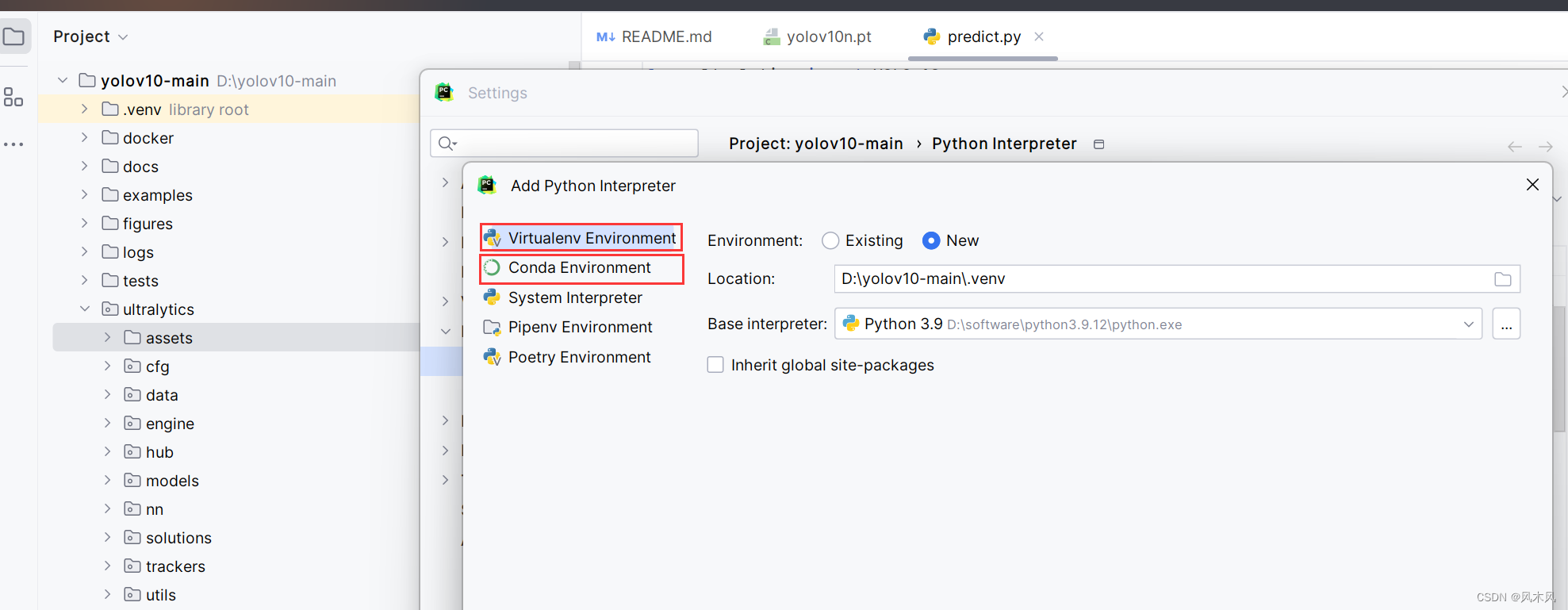Select the nn package in tree
Image resolution: width=1568 pixels, height=610 pixels.
155,509
